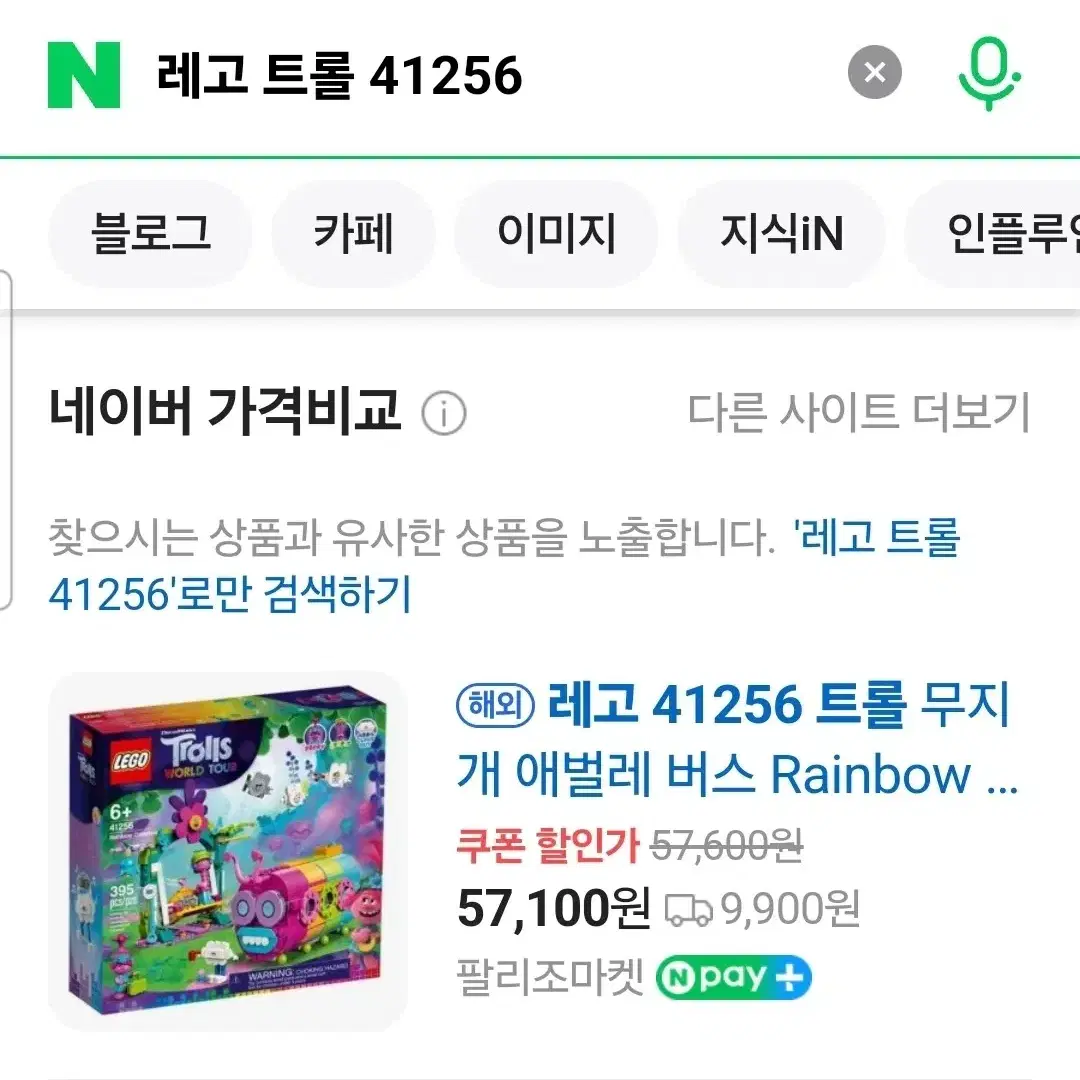This screenshot has width=1080, height=1080.
Task: Open the 지식iN tab
Action: 782,233
